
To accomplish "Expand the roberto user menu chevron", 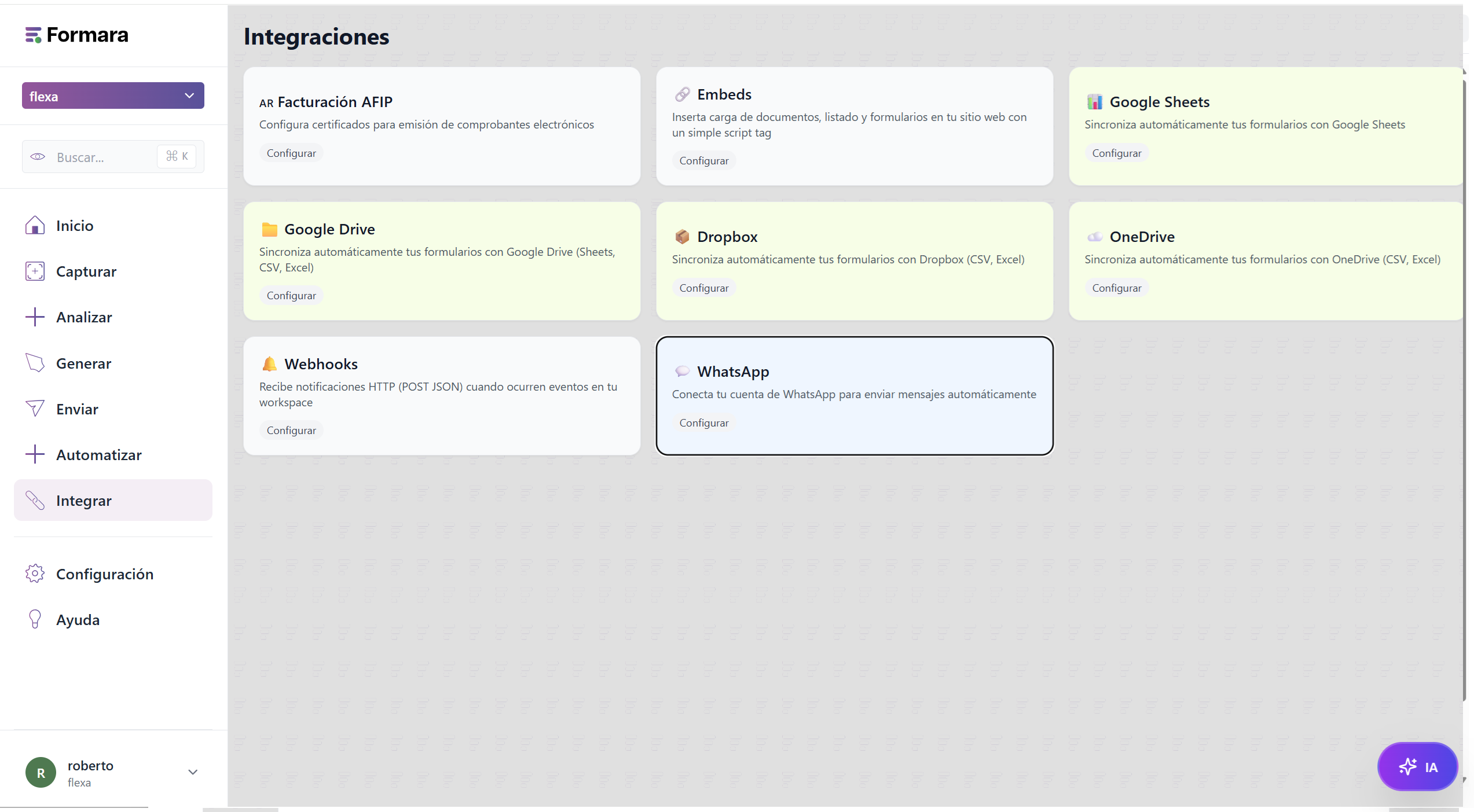I will coord(193,772).
